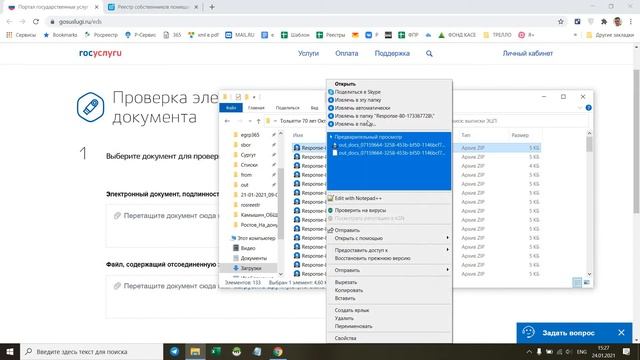This screenshot has height=360, width=640.
Task: Switch Explorer to large icons view
Action: click(587, 282)
